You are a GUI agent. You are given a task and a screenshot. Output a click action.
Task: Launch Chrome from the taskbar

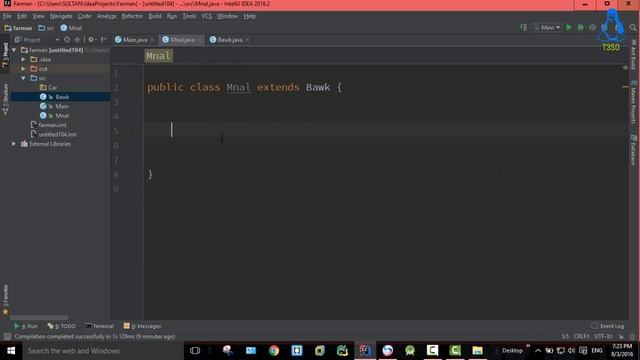[274, 350]
